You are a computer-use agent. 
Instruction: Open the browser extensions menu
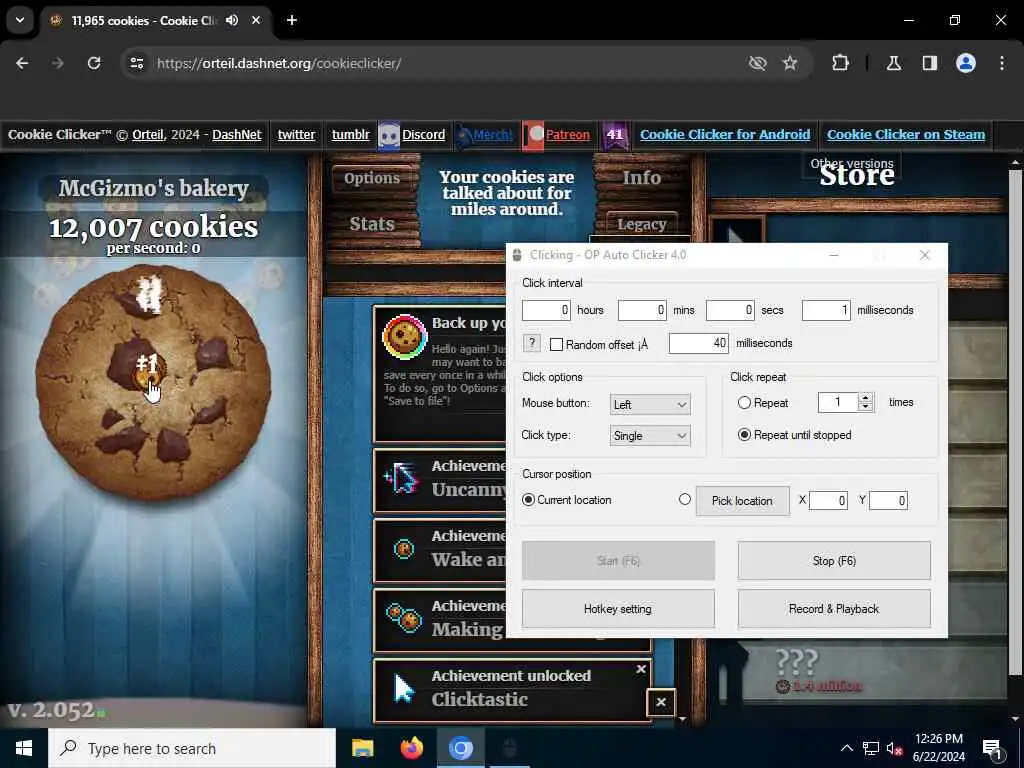[x=840, y=63]
